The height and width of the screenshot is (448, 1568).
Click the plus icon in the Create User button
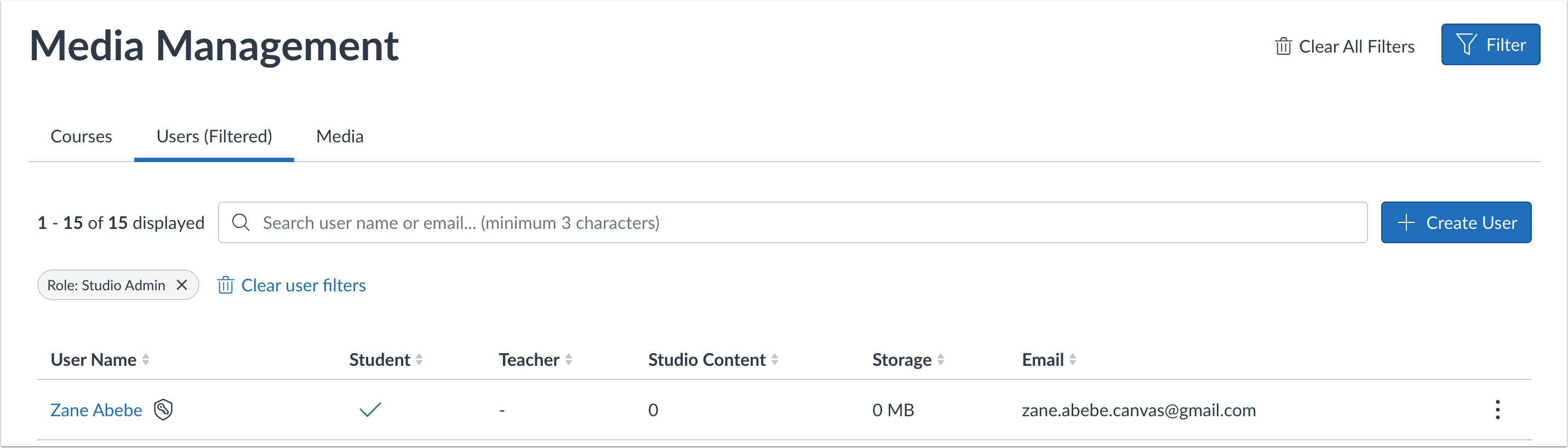pyautogui.click(x=1406, y=222)
